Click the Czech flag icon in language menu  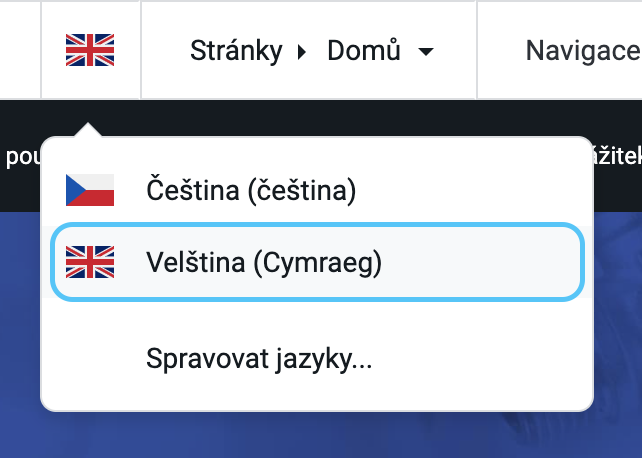(x=90, y=190)
